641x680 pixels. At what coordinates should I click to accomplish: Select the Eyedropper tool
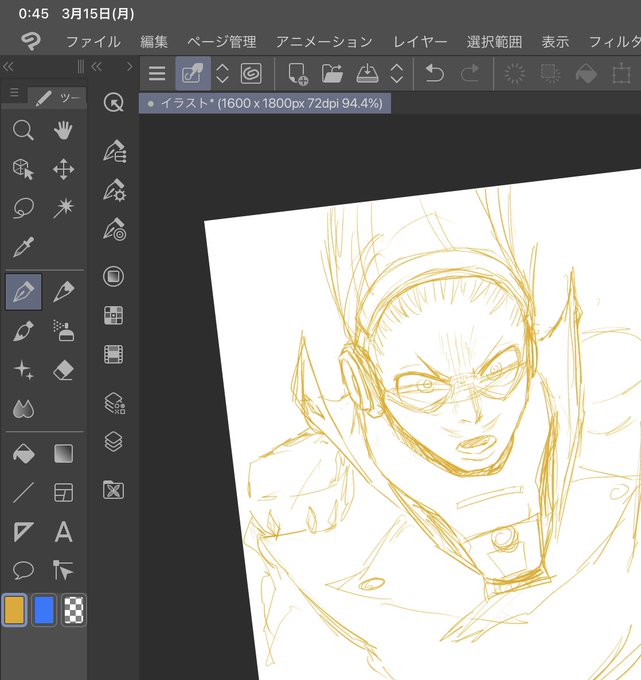click(x=23, y=247)
